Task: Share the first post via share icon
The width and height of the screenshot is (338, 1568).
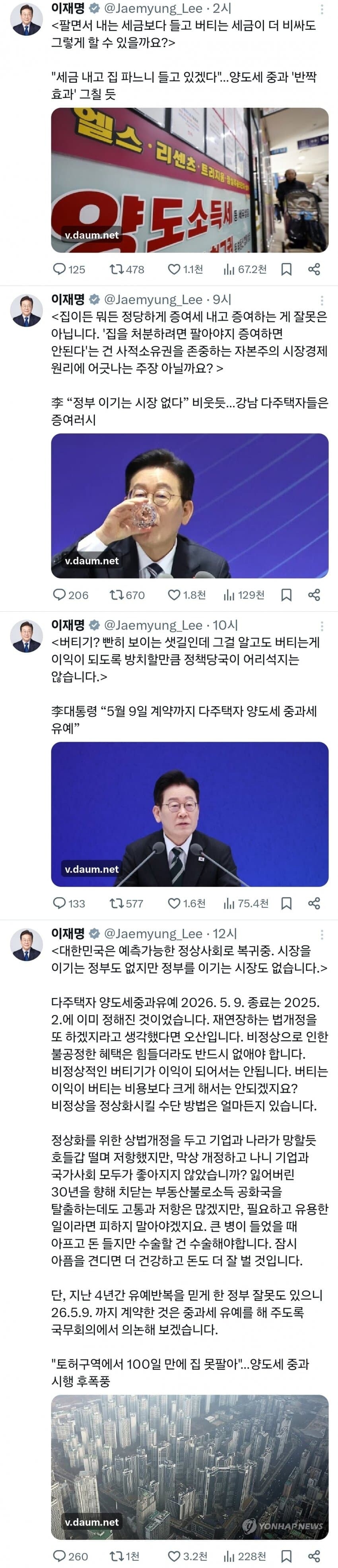Action: [x=314, y=269]
